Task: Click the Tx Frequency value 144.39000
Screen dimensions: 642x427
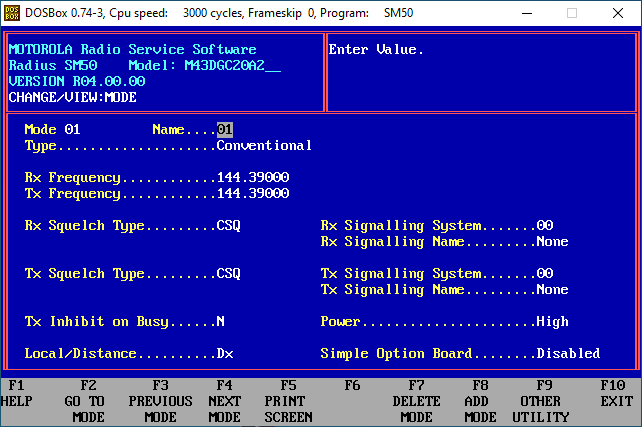Action: (x=253, y=193)
